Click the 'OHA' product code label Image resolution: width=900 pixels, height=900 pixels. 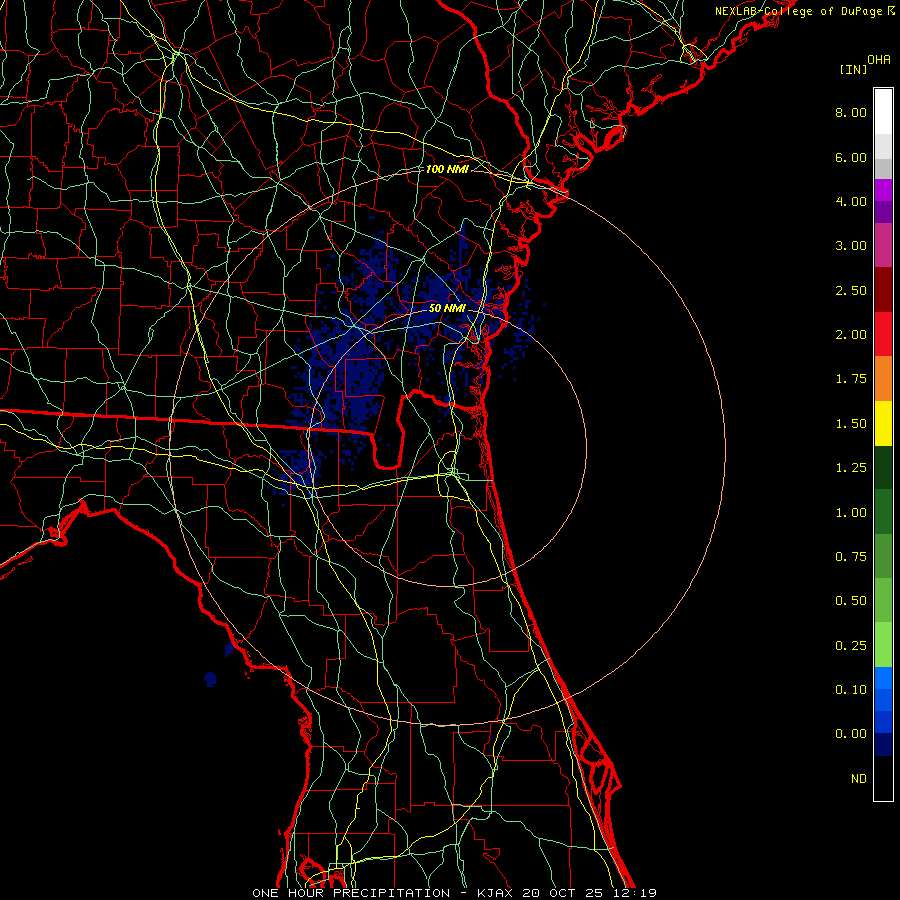pos(879,60)
